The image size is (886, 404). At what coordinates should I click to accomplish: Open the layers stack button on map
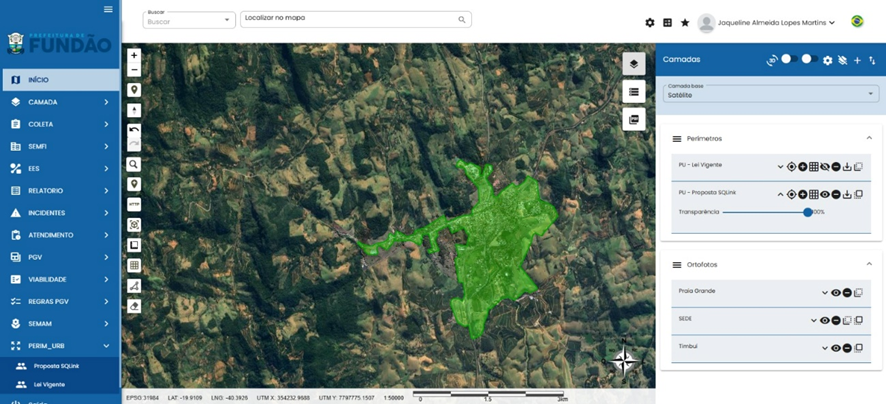pos(633,64)
